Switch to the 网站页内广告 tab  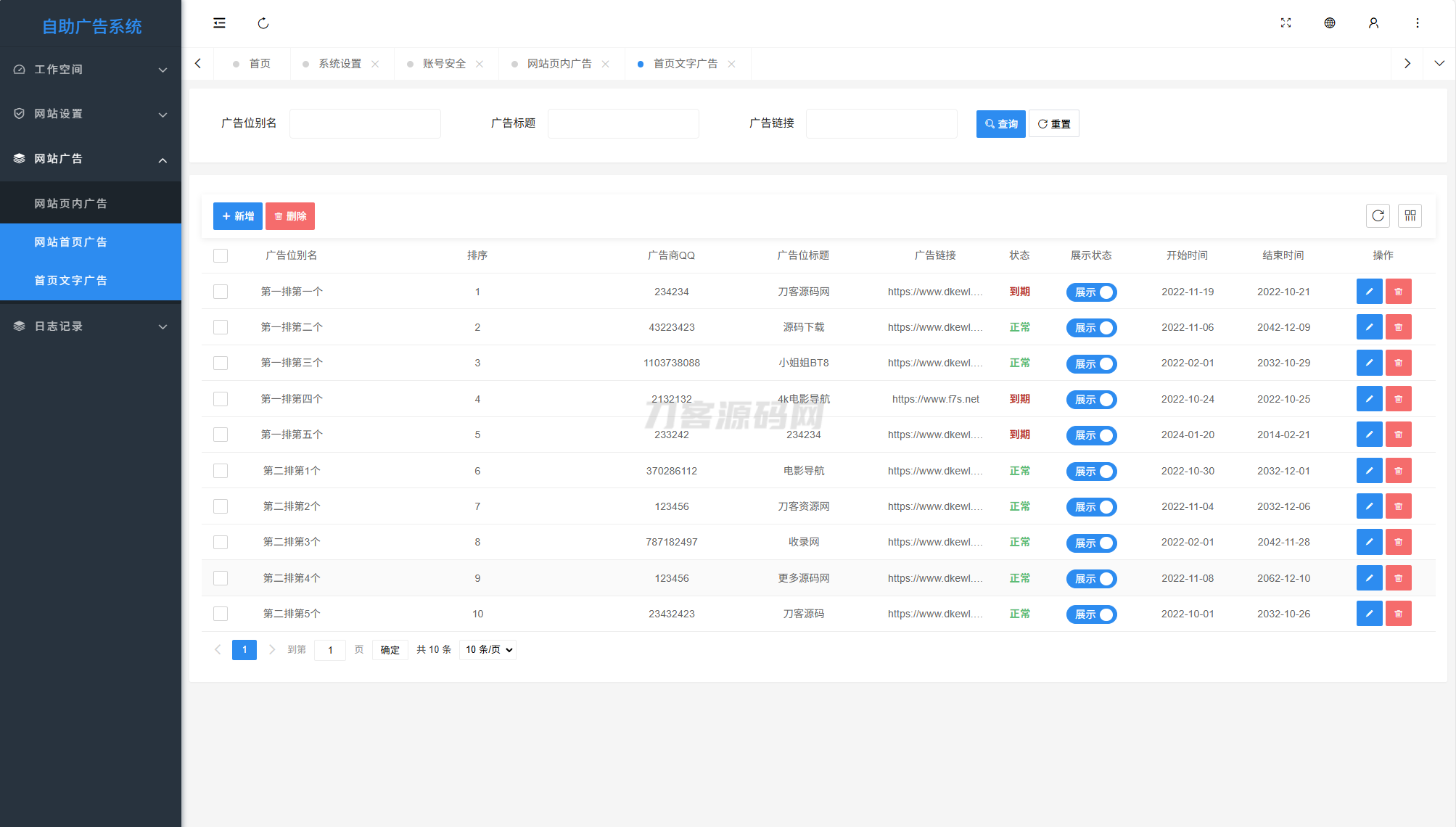pyautogui.click(x=559, y=64)
